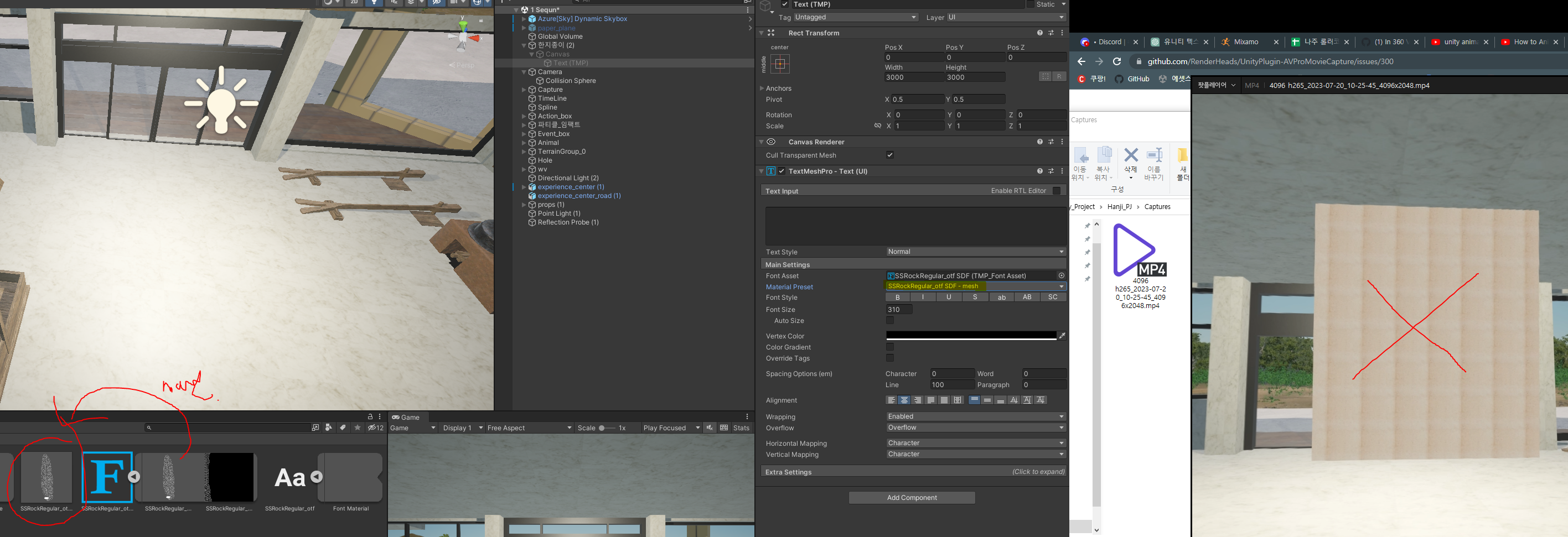The width and height of the screenshot is (1568, 537).
Task: Select the red-circled SSRockRegular asset thumbnail
Action: [x=45, y=477]
